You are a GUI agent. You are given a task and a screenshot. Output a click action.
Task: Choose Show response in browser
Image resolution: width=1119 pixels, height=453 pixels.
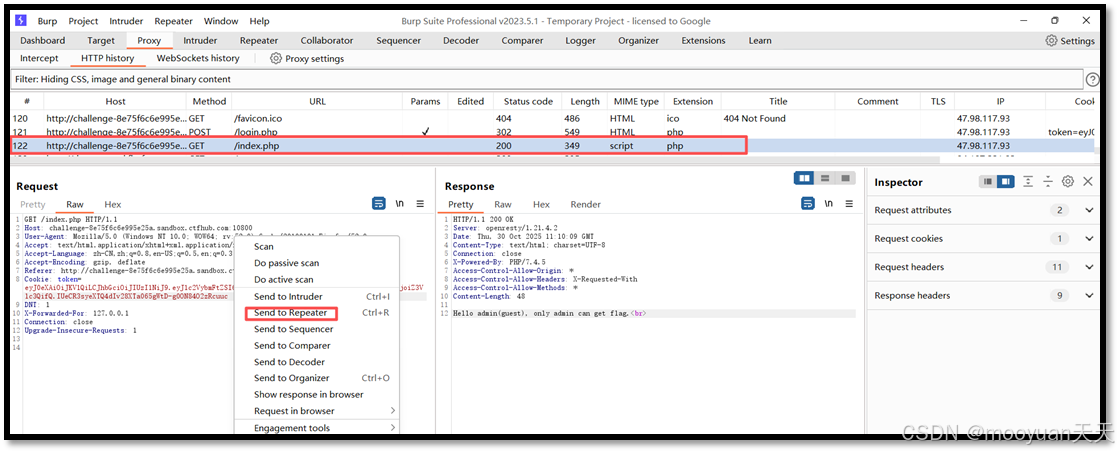click(x=309, y=395)
